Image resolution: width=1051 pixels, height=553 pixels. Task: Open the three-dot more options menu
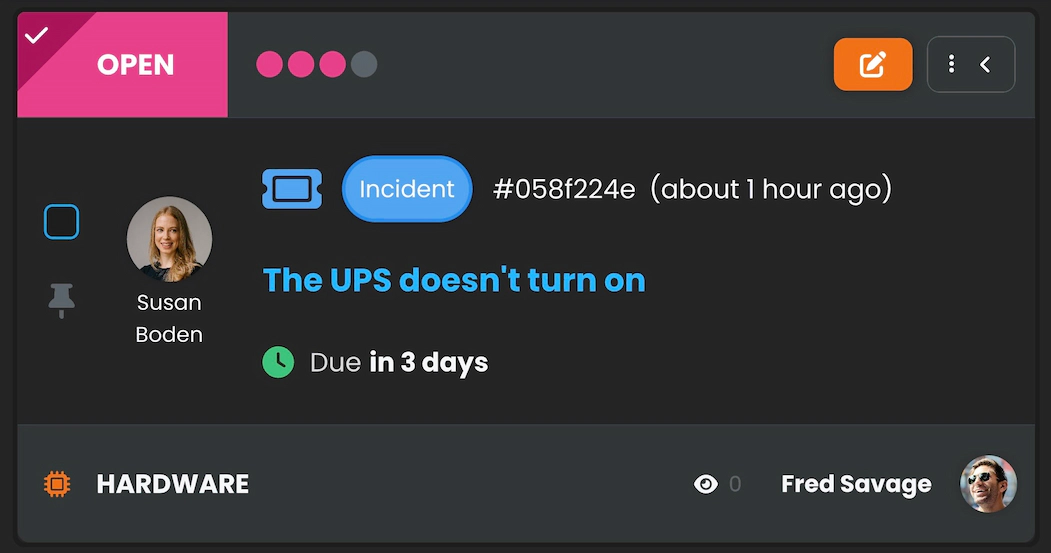pos(951,65)
